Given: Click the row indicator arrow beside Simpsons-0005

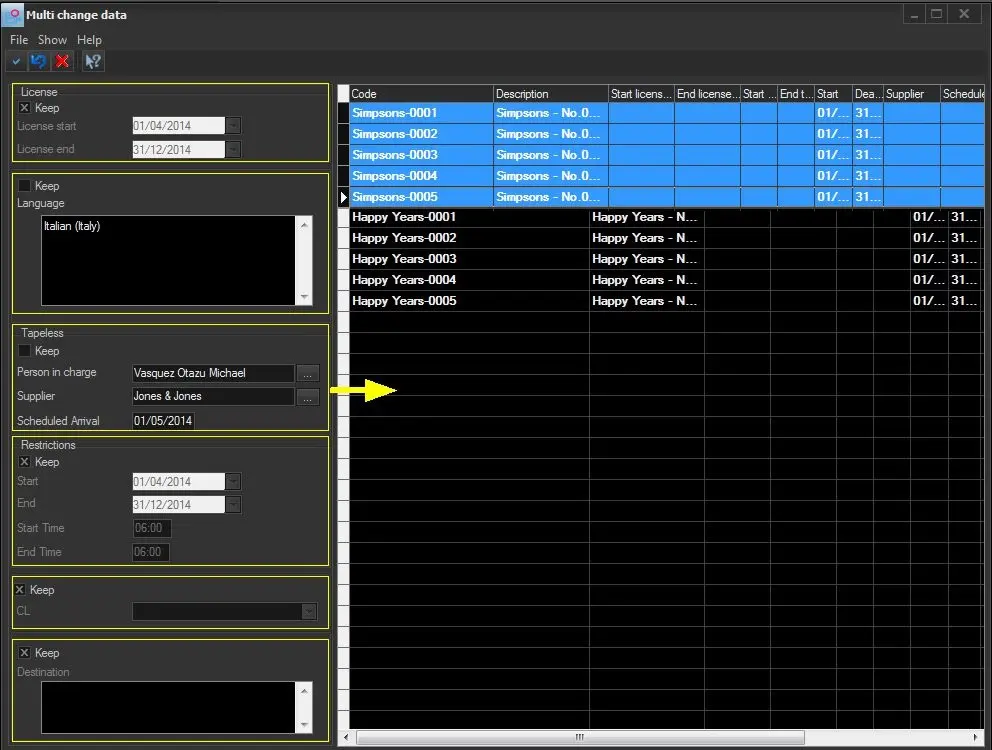Looking at the screenshot, I should click(x=344, y=198).
